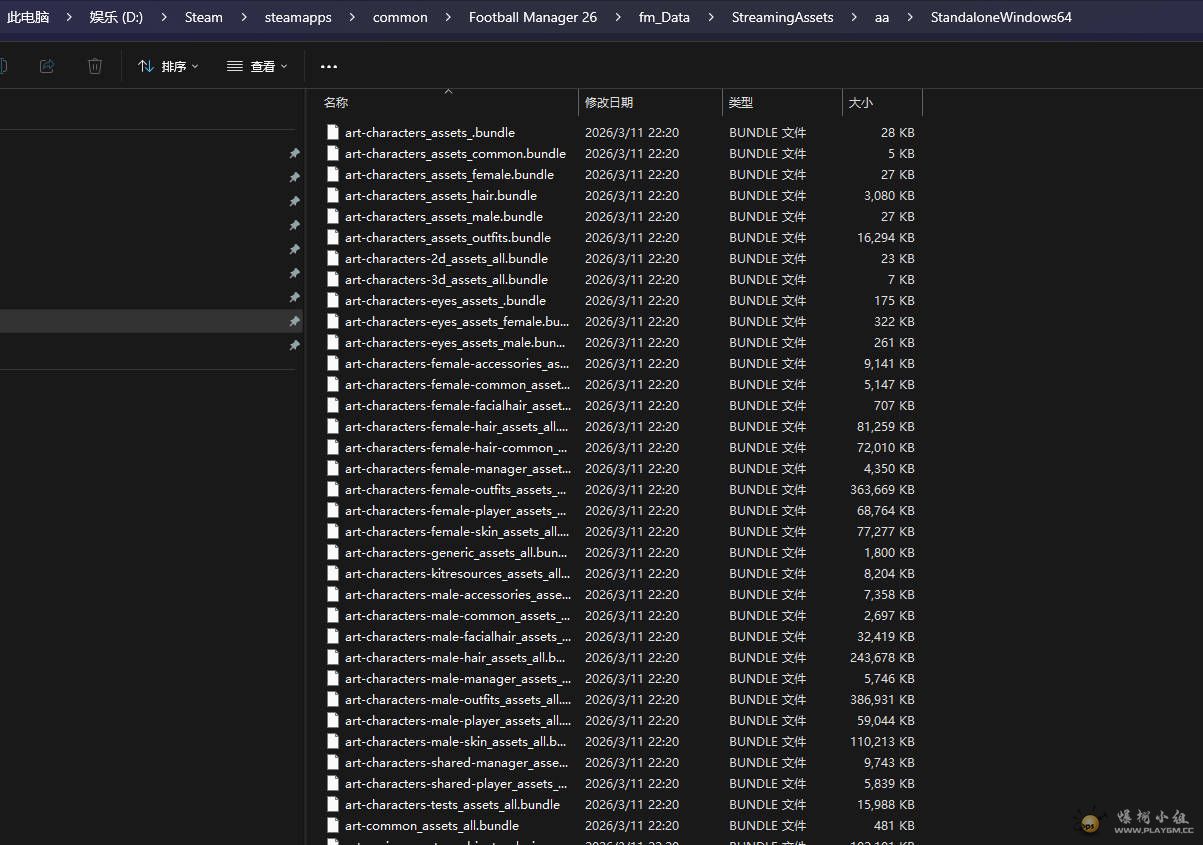Expand the breadcrumb chevron after Steam
The image size is (1203, 845).
[x=243, y=17]
